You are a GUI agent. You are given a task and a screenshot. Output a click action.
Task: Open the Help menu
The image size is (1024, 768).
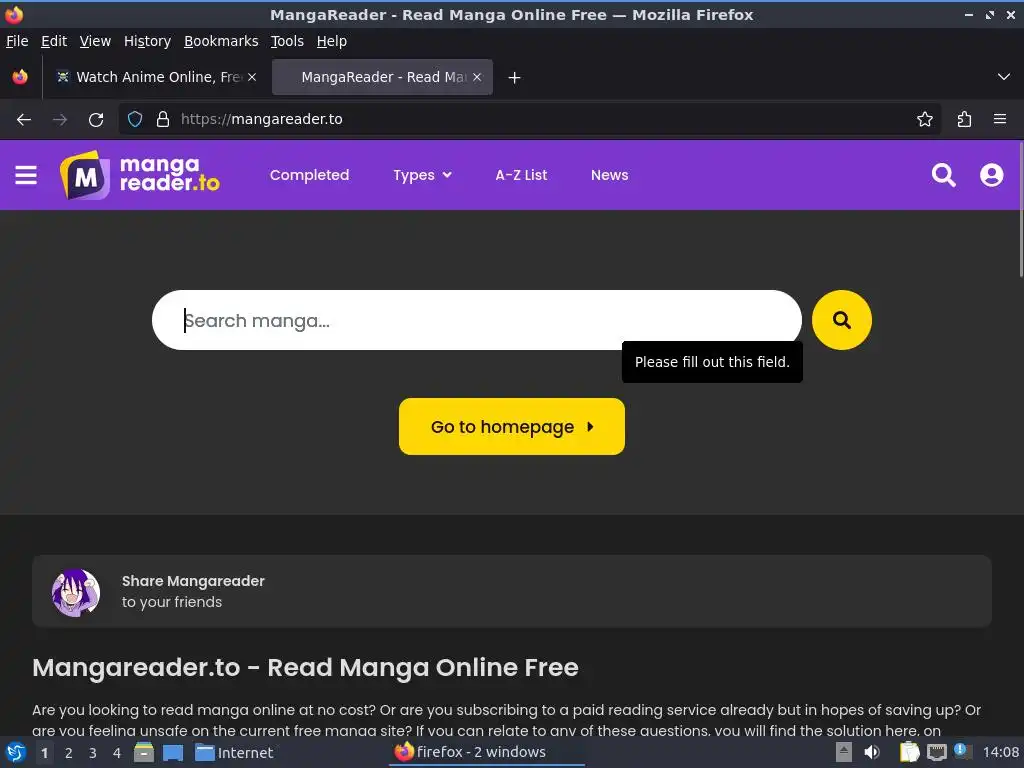pyautogui.click(x=332, y=41)
